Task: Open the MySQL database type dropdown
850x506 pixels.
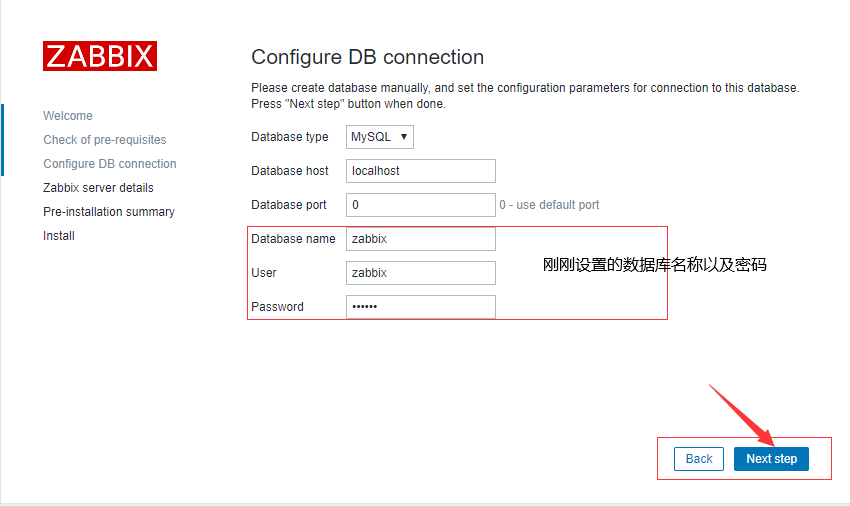Action: tap(380, 137)
